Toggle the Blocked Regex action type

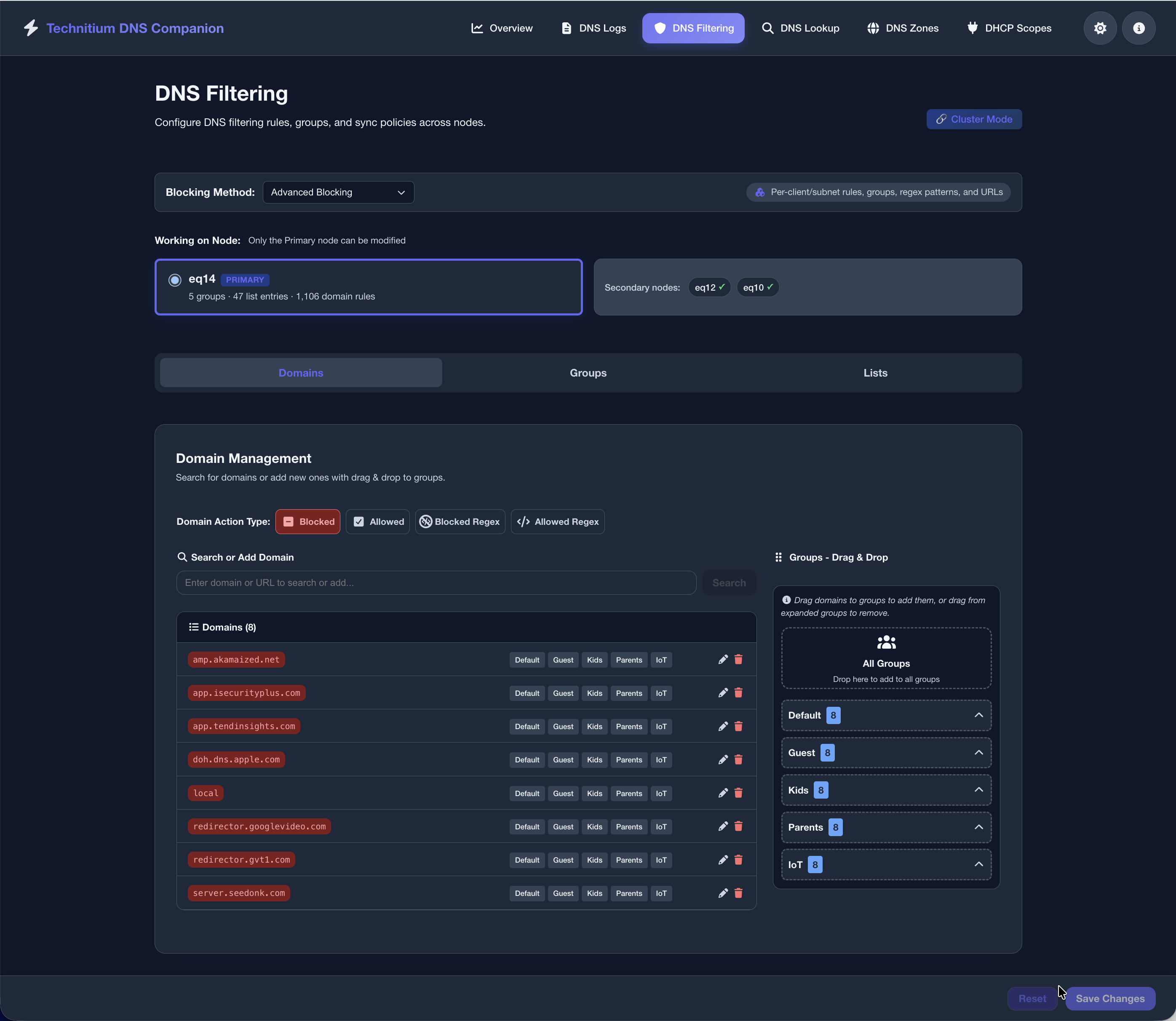click(x=459, y=521)
